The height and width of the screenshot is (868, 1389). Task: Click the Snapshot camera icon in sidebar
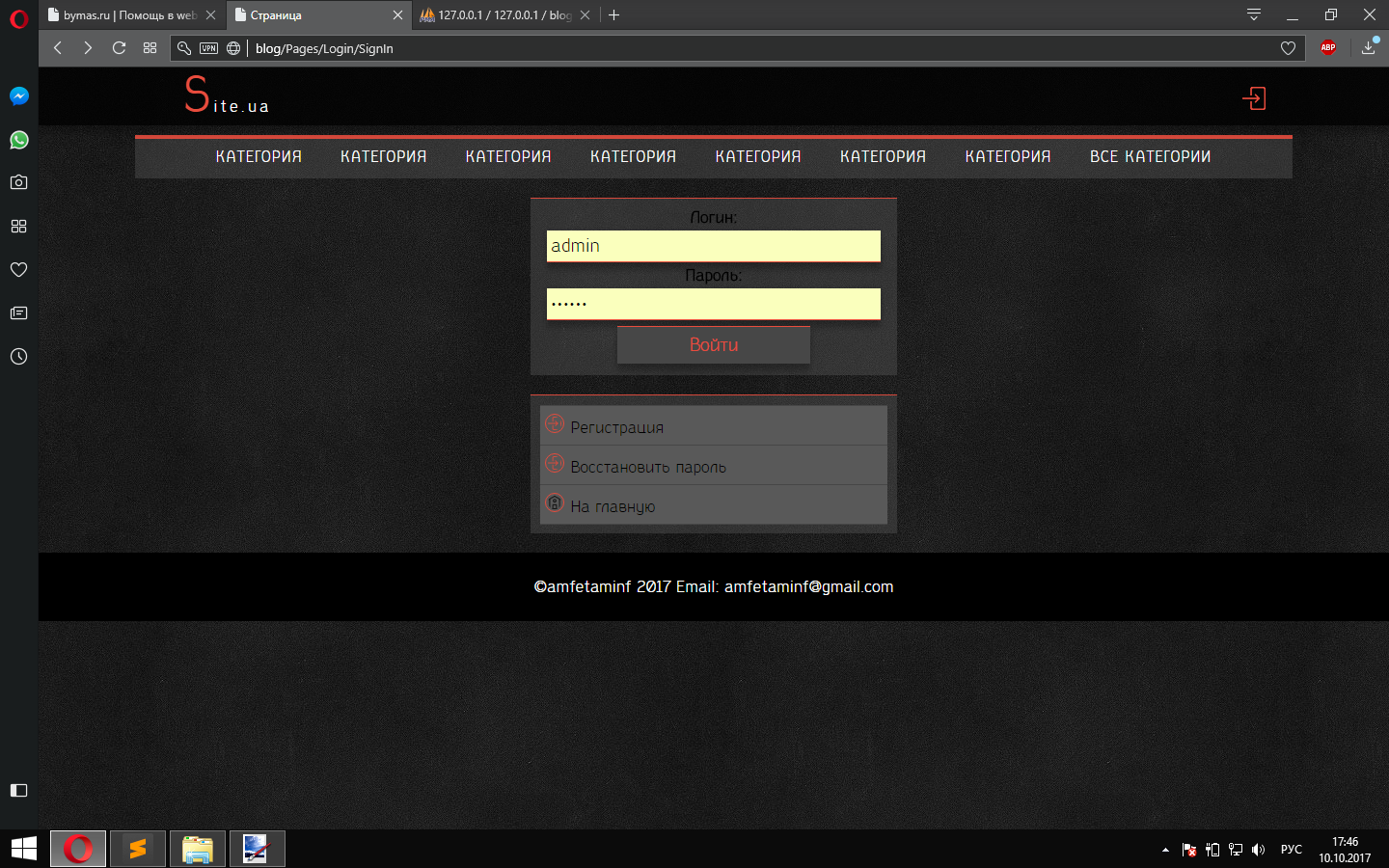[18, 182]
